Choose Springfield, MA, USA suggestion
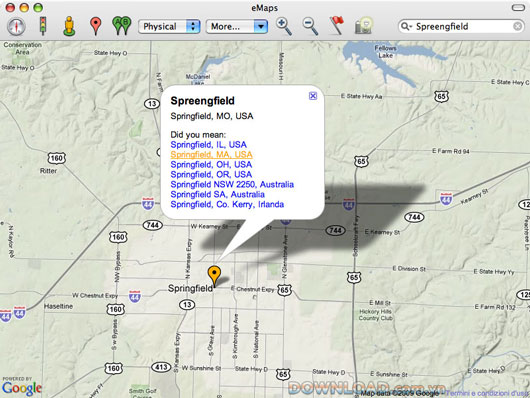Viewport: 530px width, 398px height. click(x=211, y=155)
